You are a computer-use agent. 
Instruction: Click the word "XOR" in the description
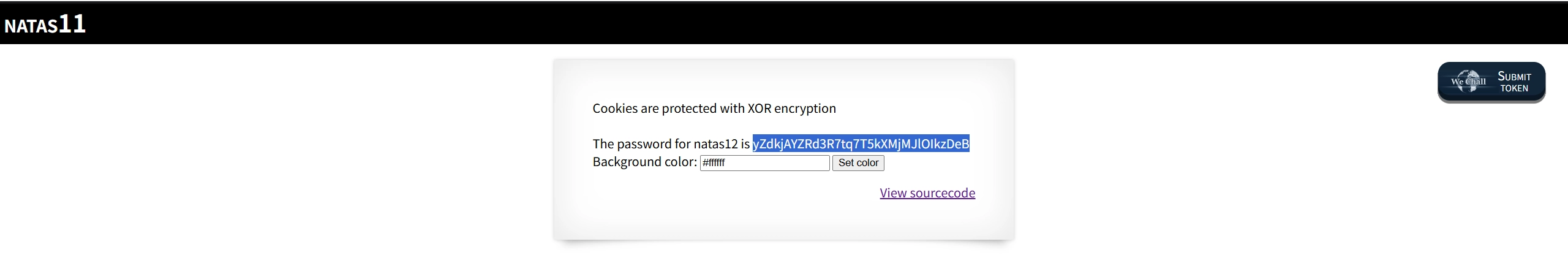click(759, 109)
